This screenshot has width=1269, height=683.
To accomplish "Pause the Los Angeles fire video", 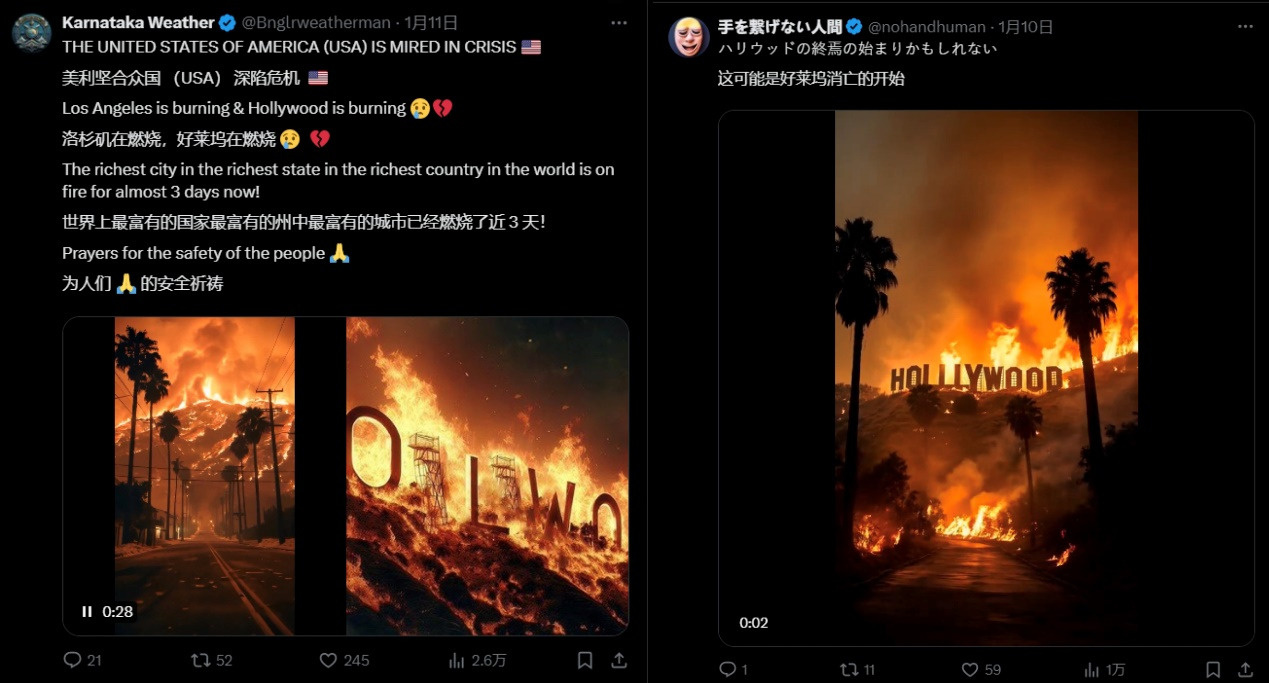I will [x=87, y=611].
